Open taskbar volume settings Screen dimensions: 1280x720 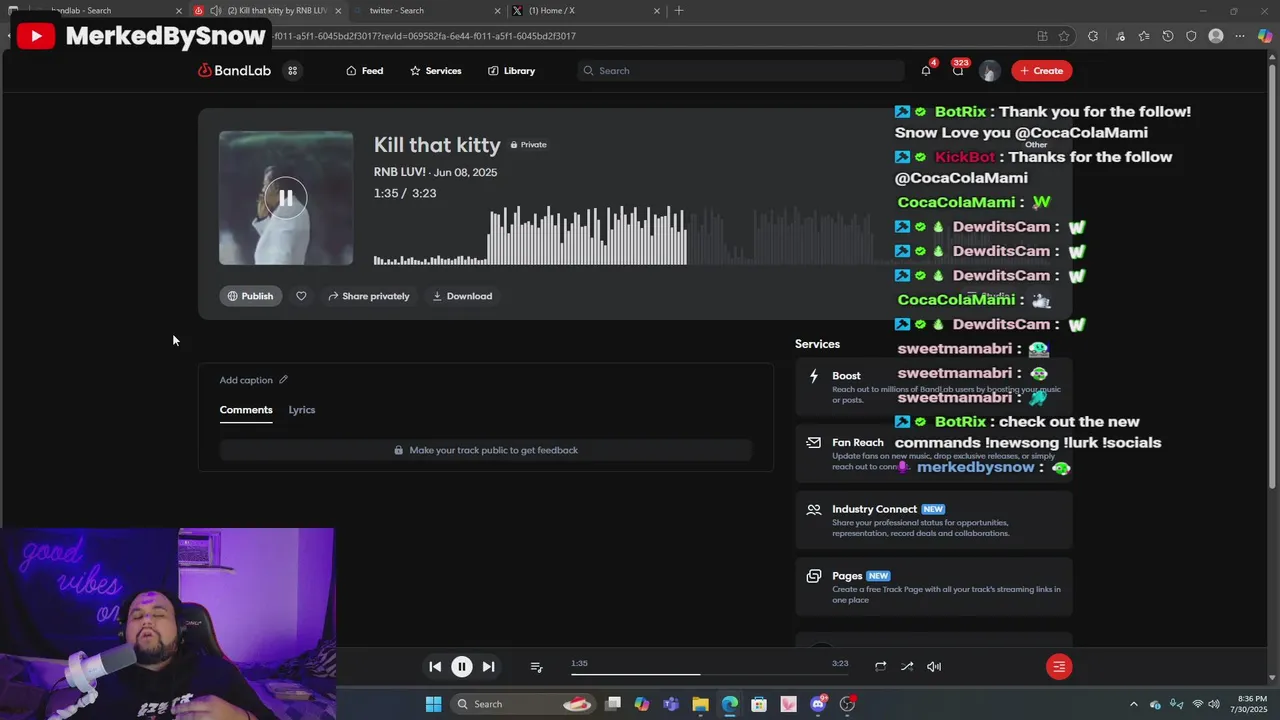click(1214, 704)
